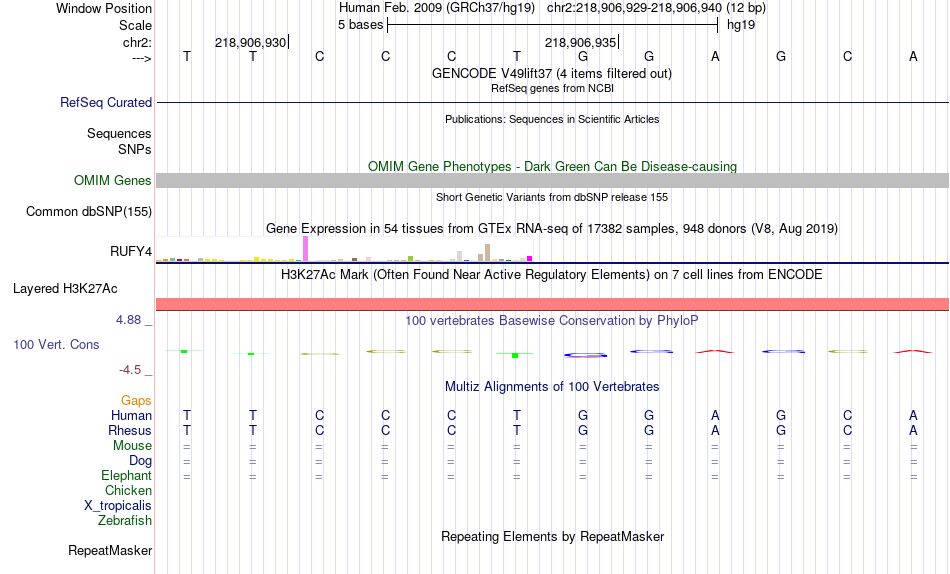
Task: Click the Scale label
Action: [136, 25]
